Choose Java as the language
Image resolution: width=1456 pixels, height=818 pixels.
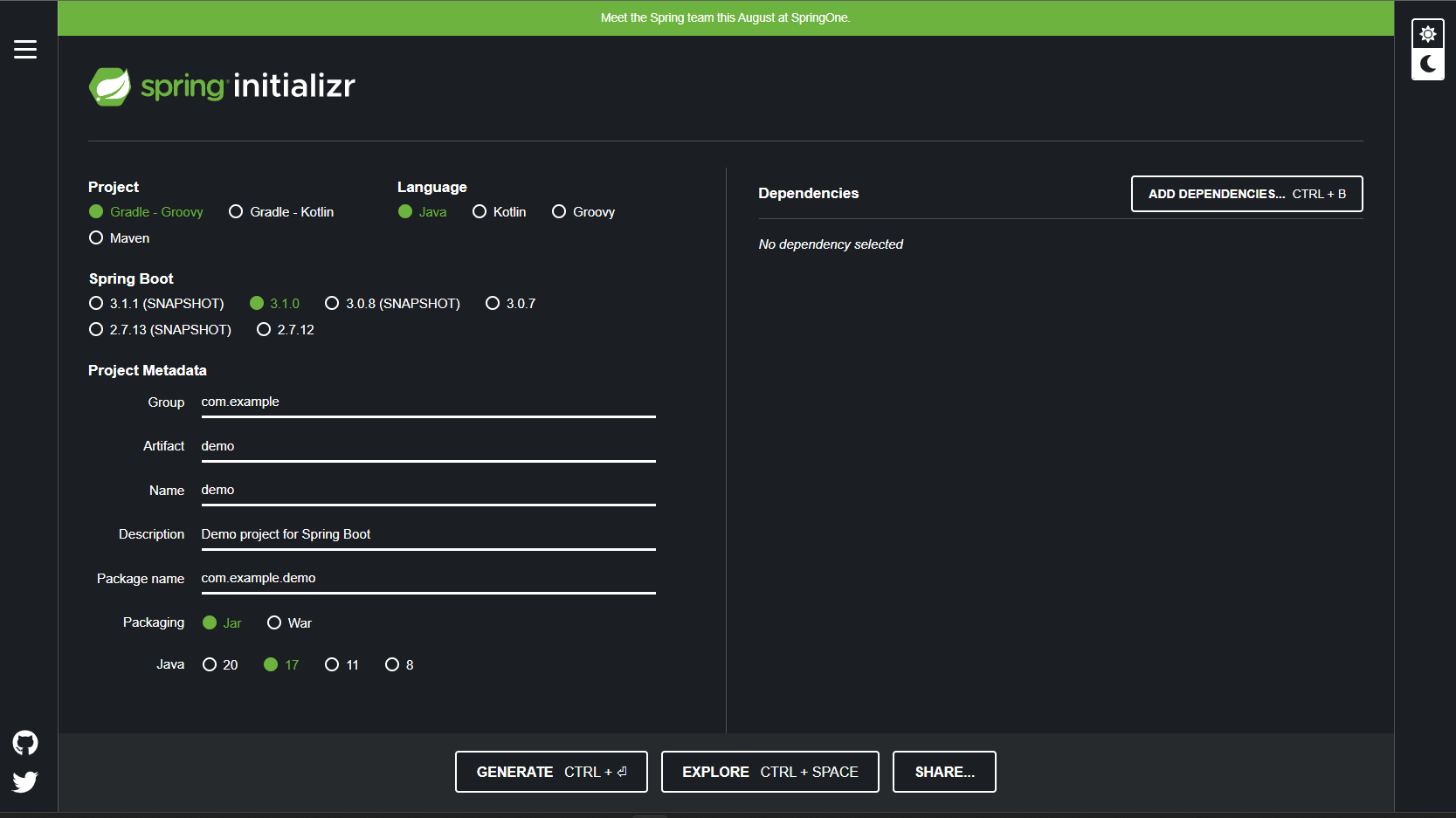click(x=422, y=211)
